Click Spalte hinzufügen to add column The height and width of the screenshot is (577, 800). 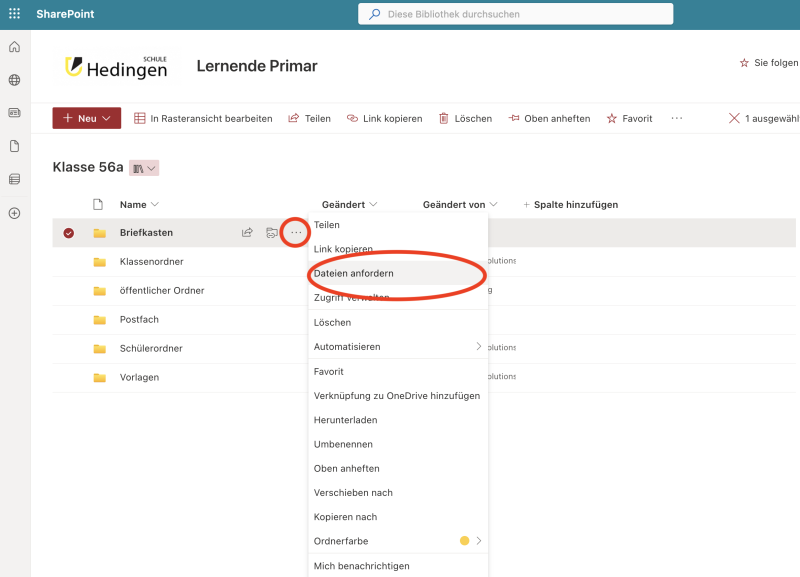click(570, 205)
